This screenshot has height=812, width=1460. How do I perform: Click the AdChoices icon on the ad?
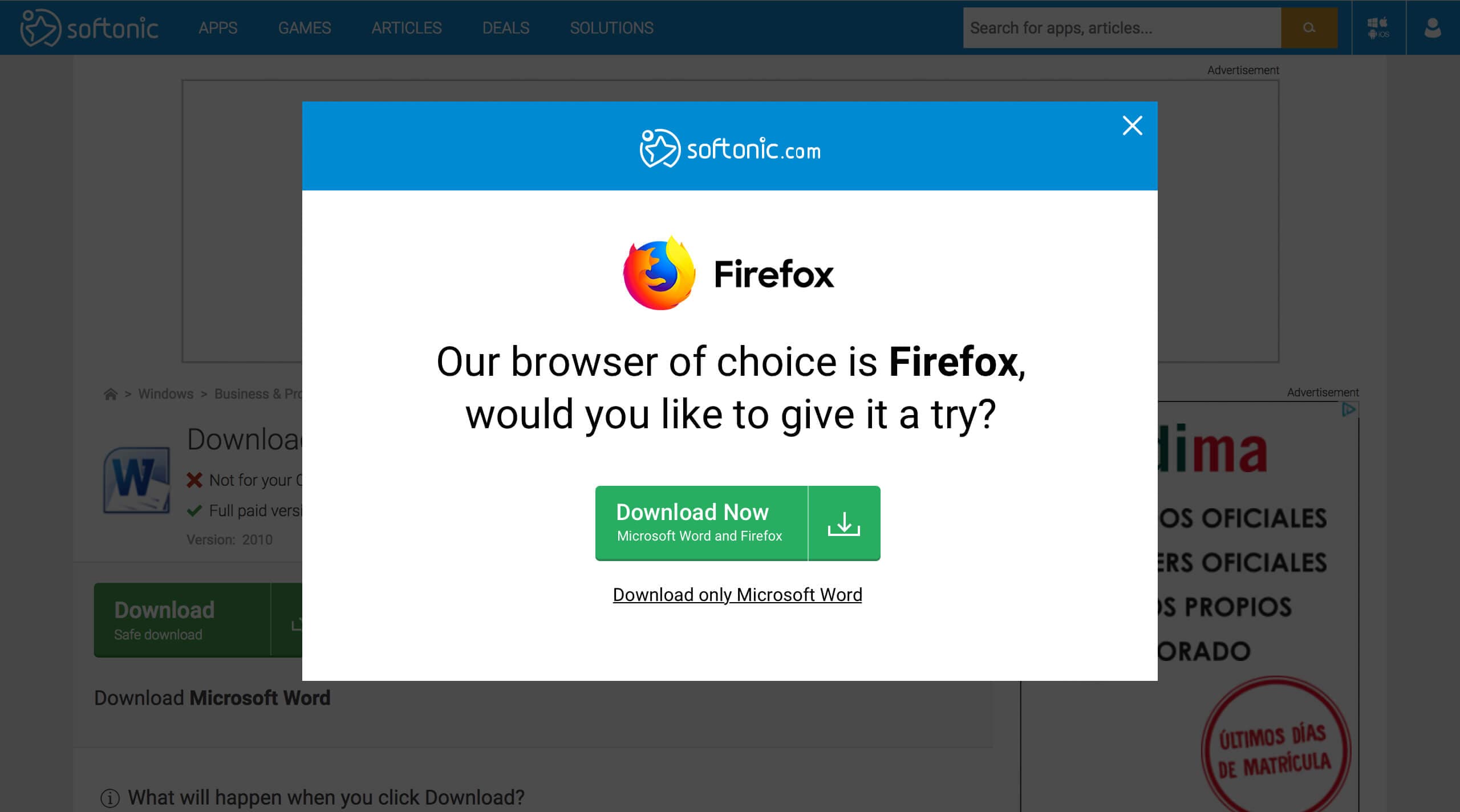[1349, 409]
